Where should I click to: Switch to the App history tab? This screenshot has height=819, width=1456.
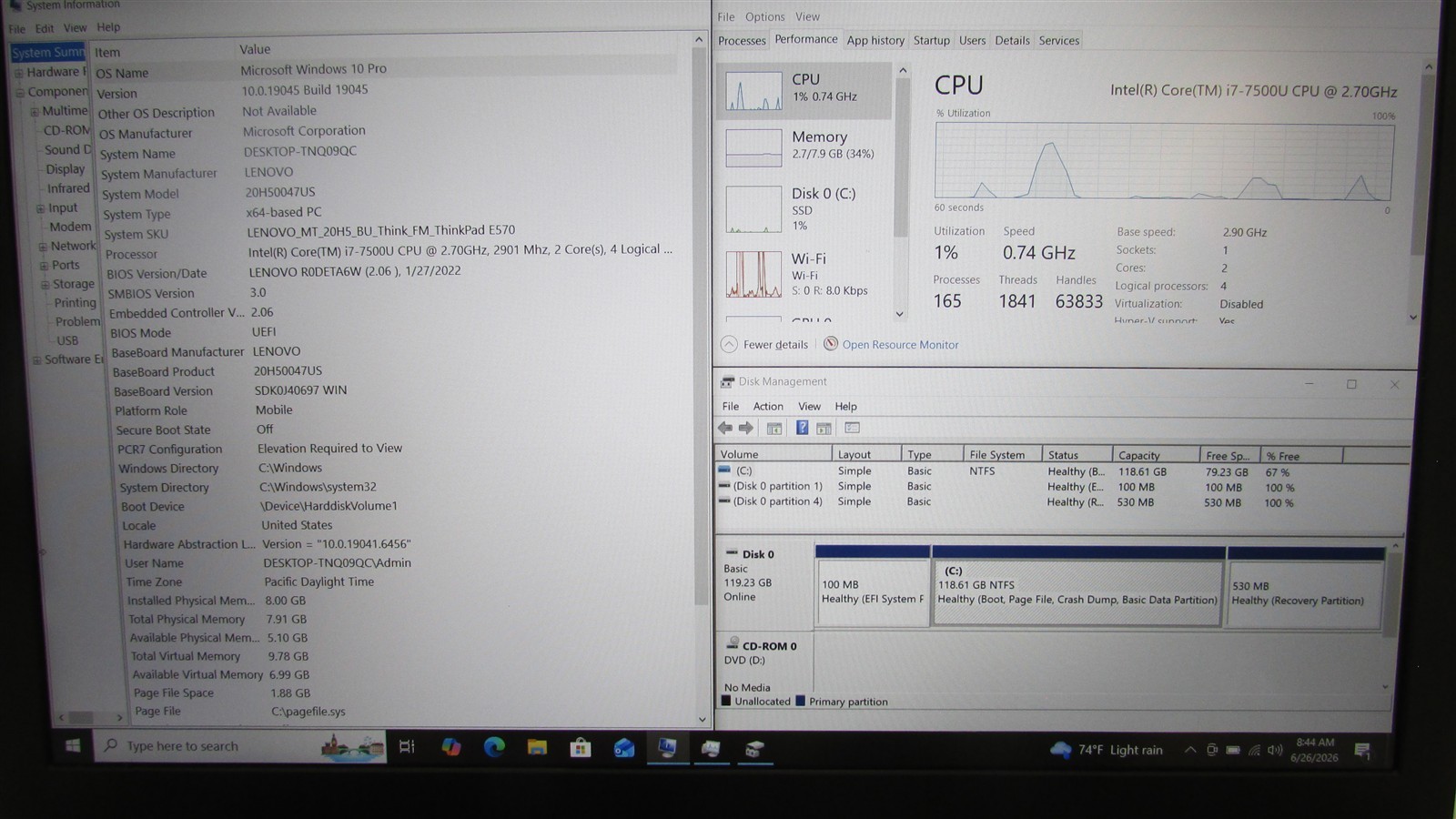pyautogui.click(x=875, y=40)
